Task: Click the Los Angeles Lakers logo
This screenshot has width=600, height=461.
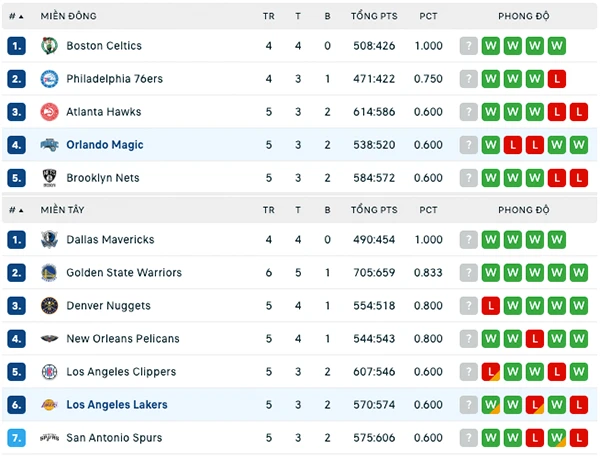Action: 49,405
